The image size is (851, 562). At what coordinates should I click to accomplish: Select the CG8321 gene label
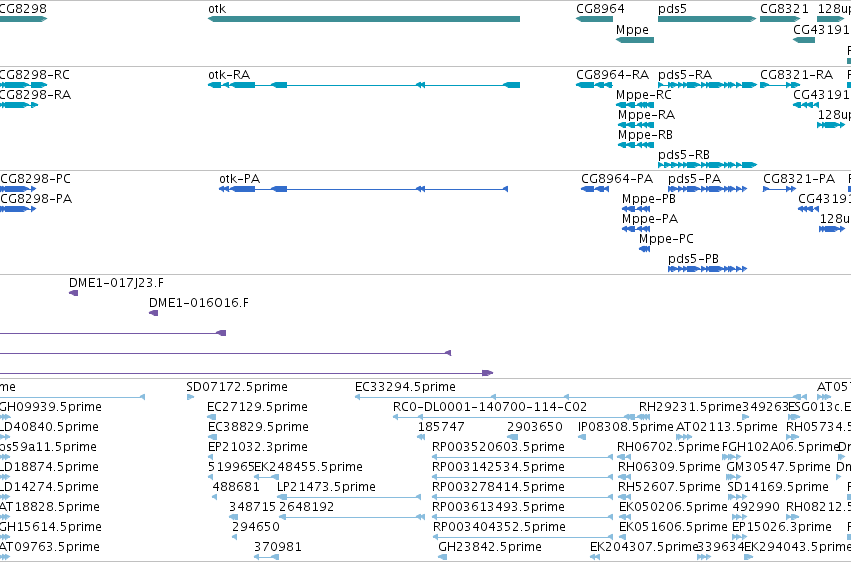(784, 9)
